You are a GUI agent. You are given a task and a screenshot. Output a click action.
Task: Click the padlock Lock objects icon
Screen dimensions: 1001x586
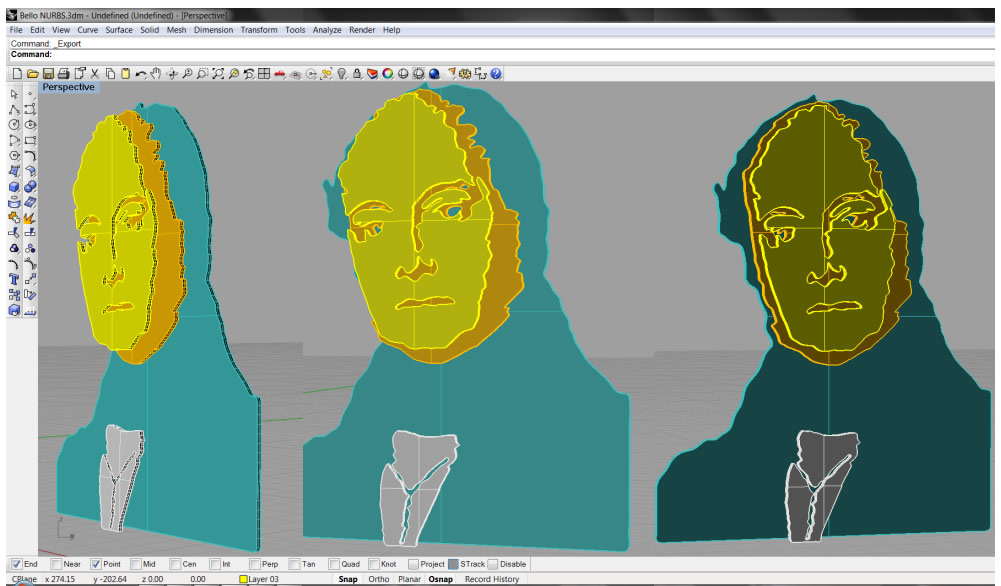tap(357, 74)
